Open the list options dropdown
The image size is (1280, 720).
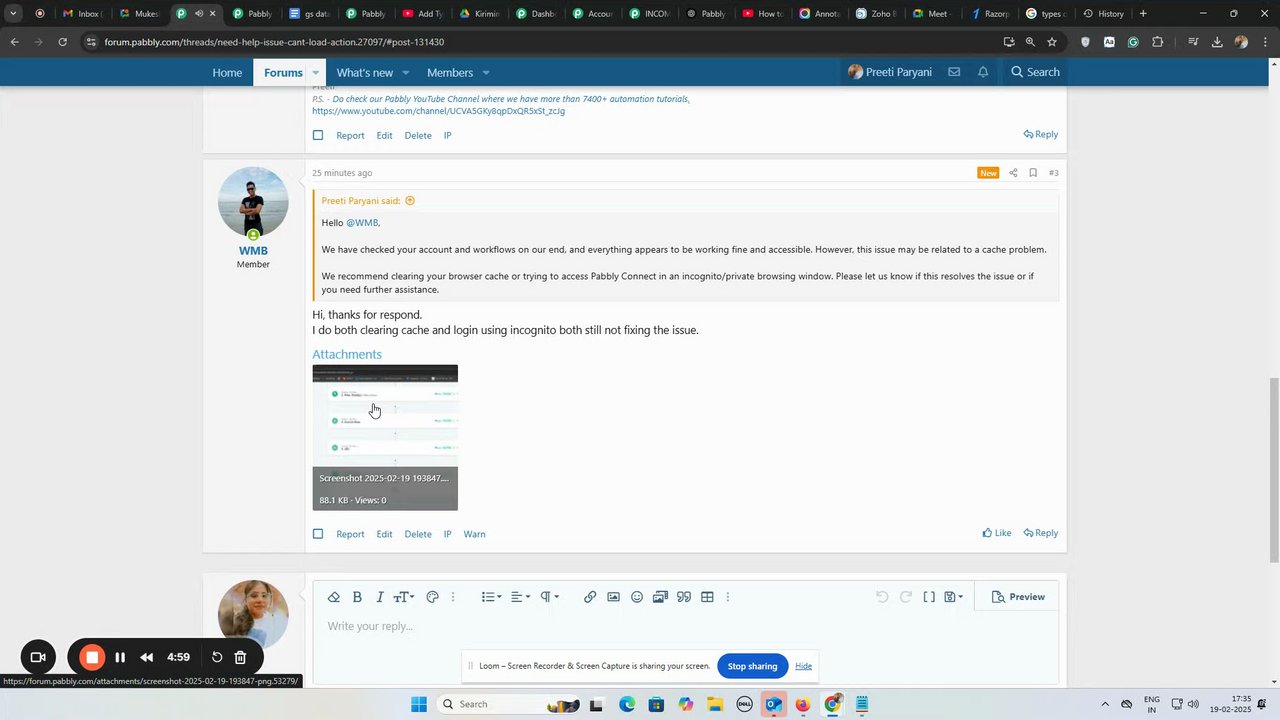pyautogui.click(x=491, y=597)
